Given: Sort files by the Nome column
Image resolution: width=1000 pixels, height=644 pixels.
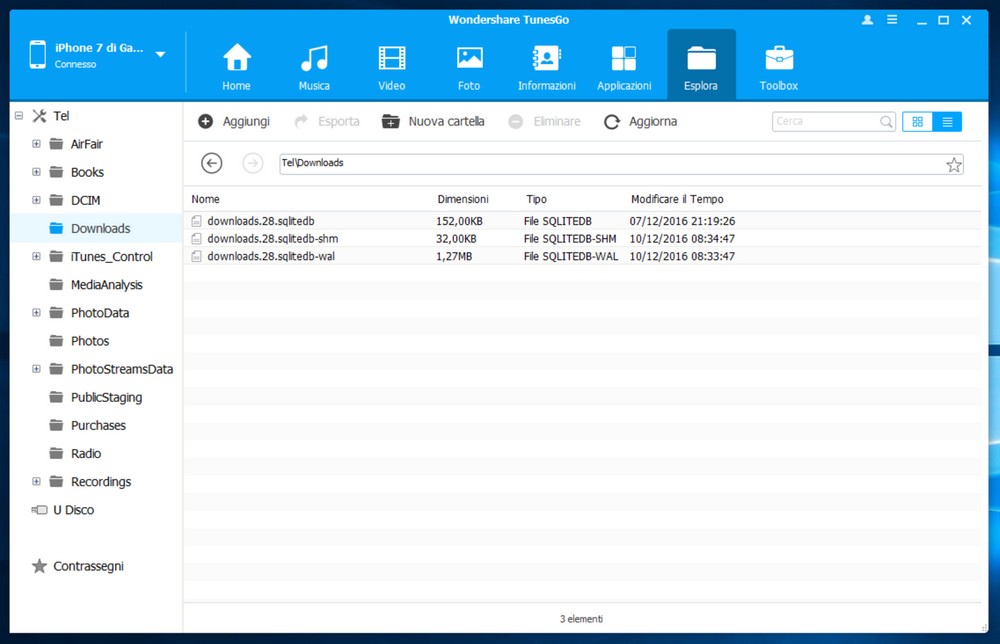Looking at the screenshot, I should (205, 199).
